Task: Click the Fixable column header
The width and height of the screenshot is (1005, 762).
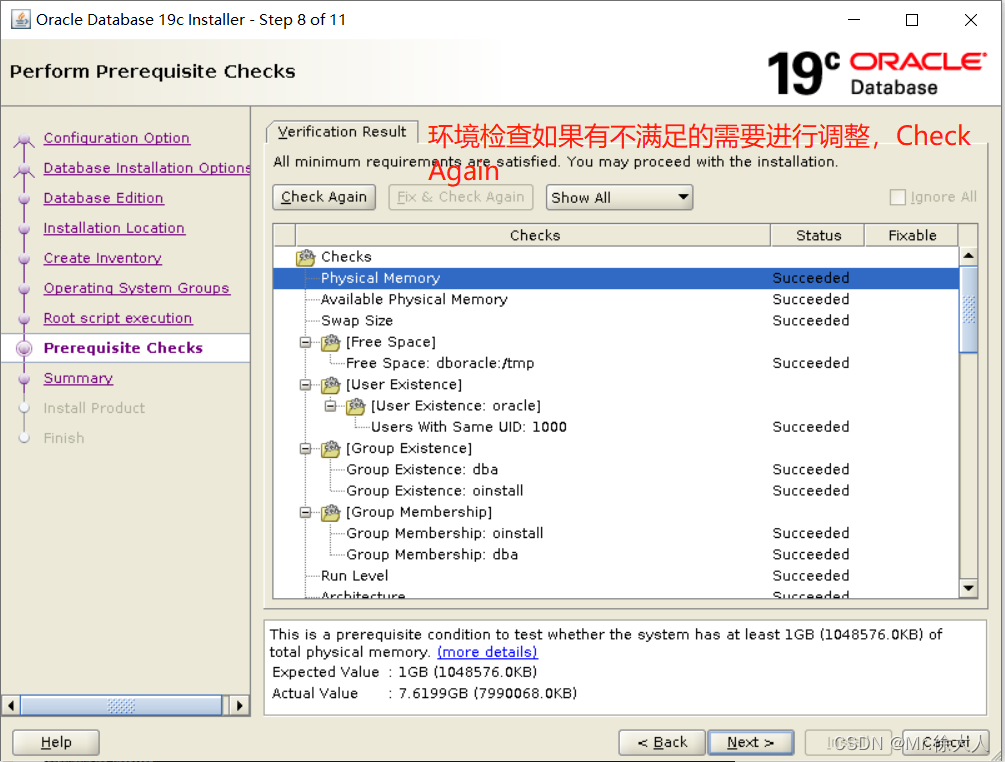Action: click(x=911, y=235)
